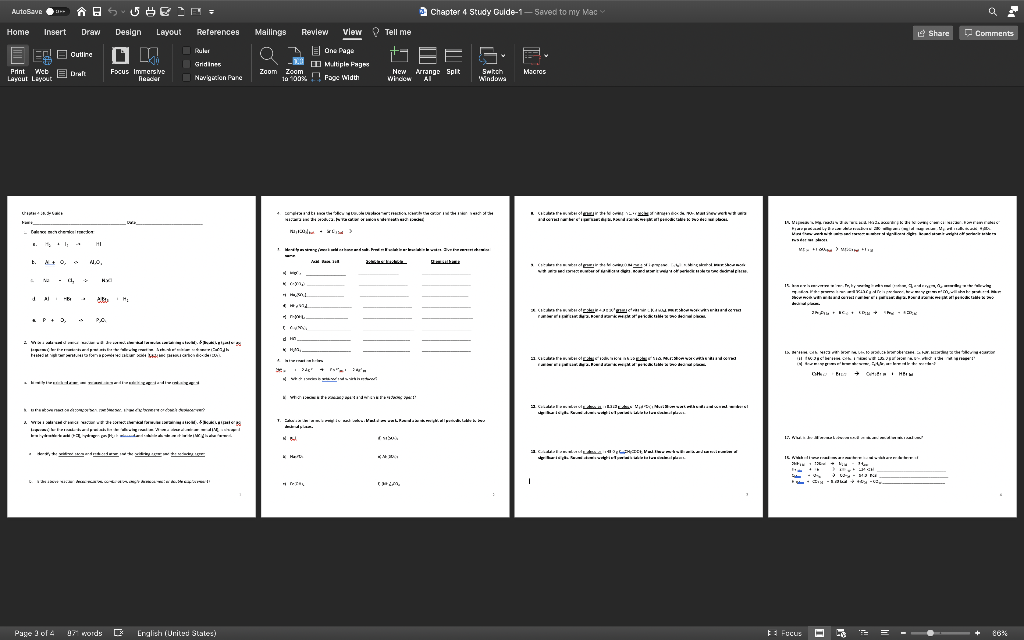This screenshot has width=1024, height=640.
Task: Click the zoom in plus button
Action: click(978, 633)
